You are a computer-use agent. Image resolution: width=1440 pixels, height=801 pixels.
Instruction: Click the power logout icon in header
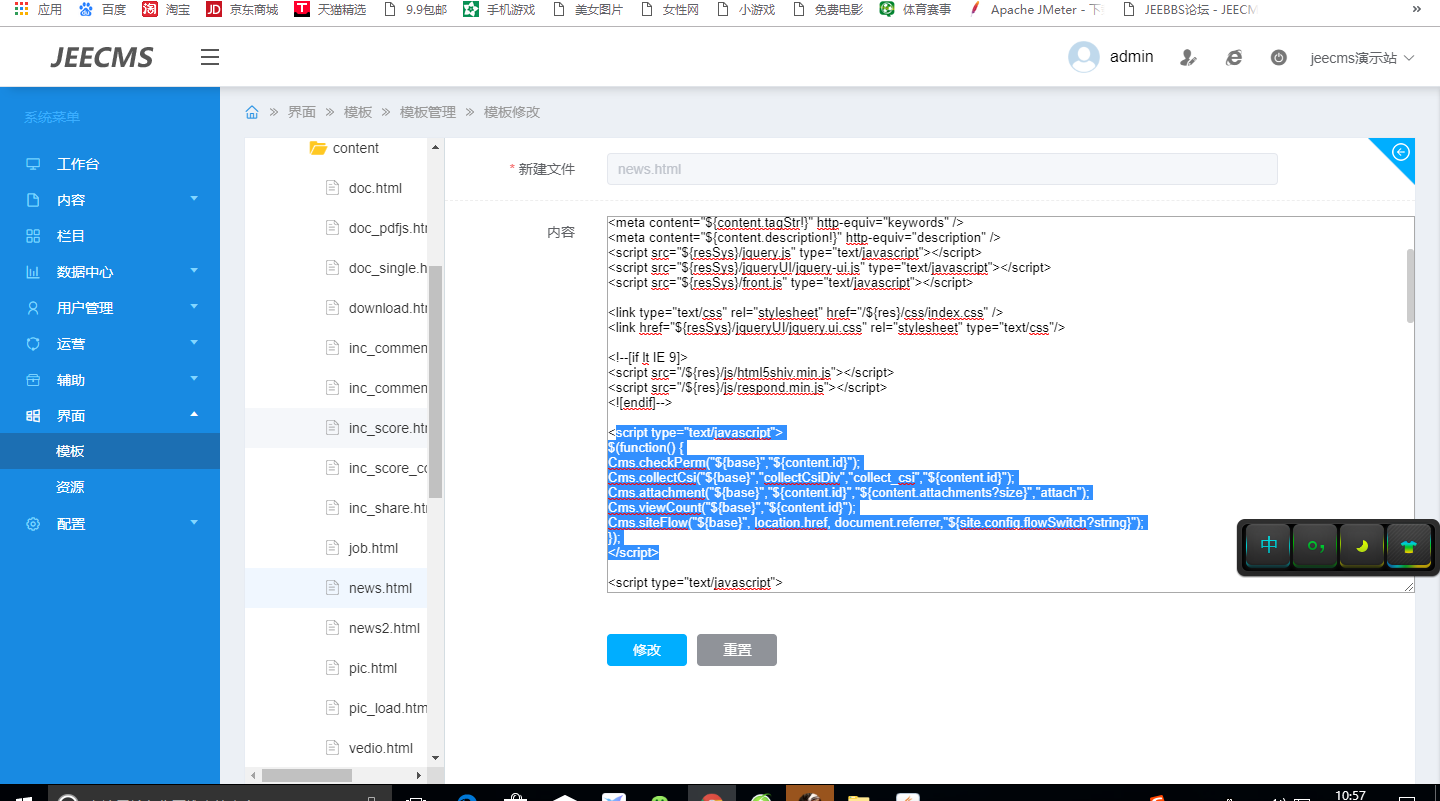click(1278, 58)
